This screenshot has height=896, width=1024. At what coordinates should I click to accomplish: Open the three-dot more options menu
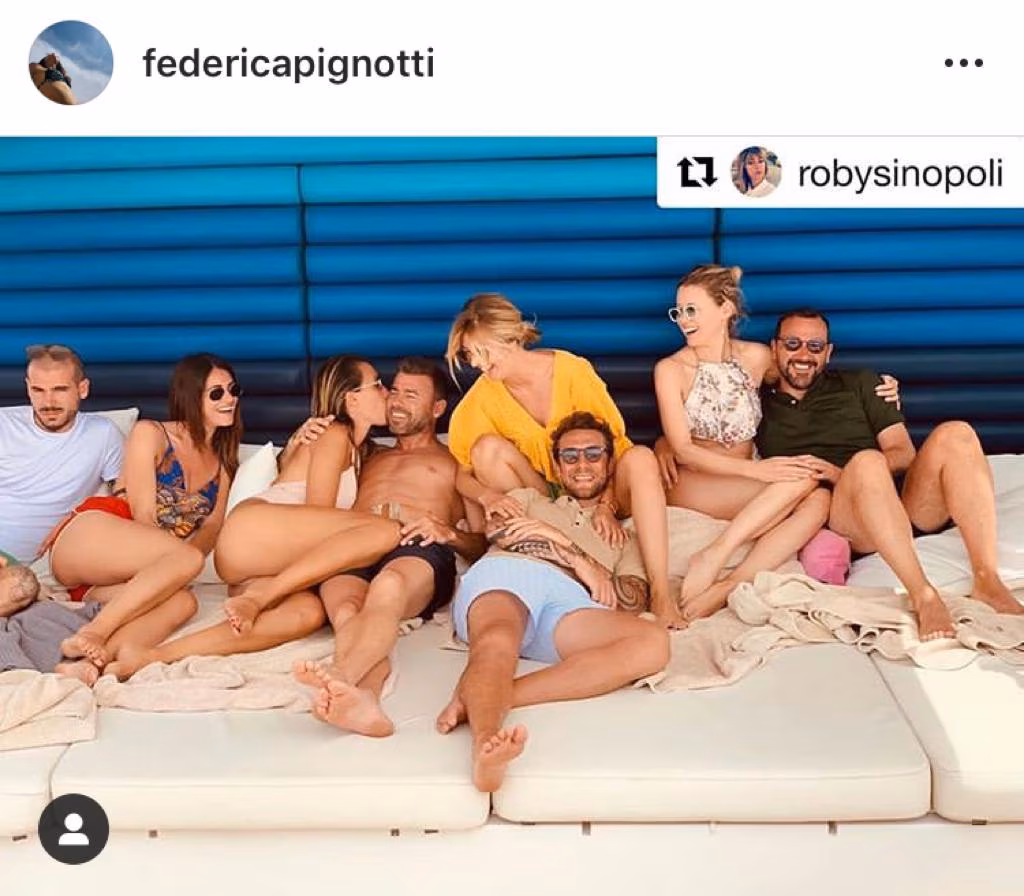964,63
